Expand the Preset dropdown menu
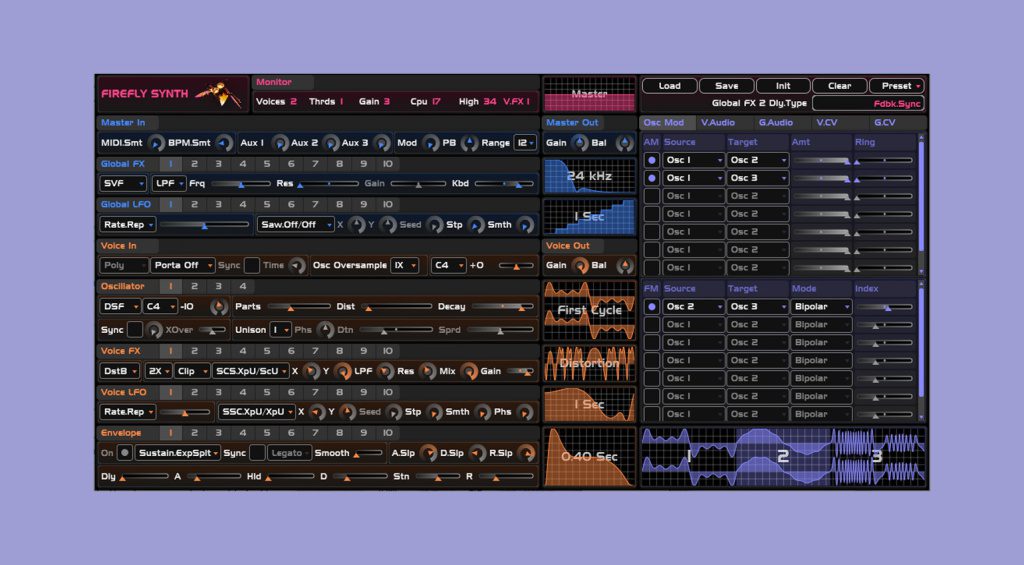 [896, 86]
